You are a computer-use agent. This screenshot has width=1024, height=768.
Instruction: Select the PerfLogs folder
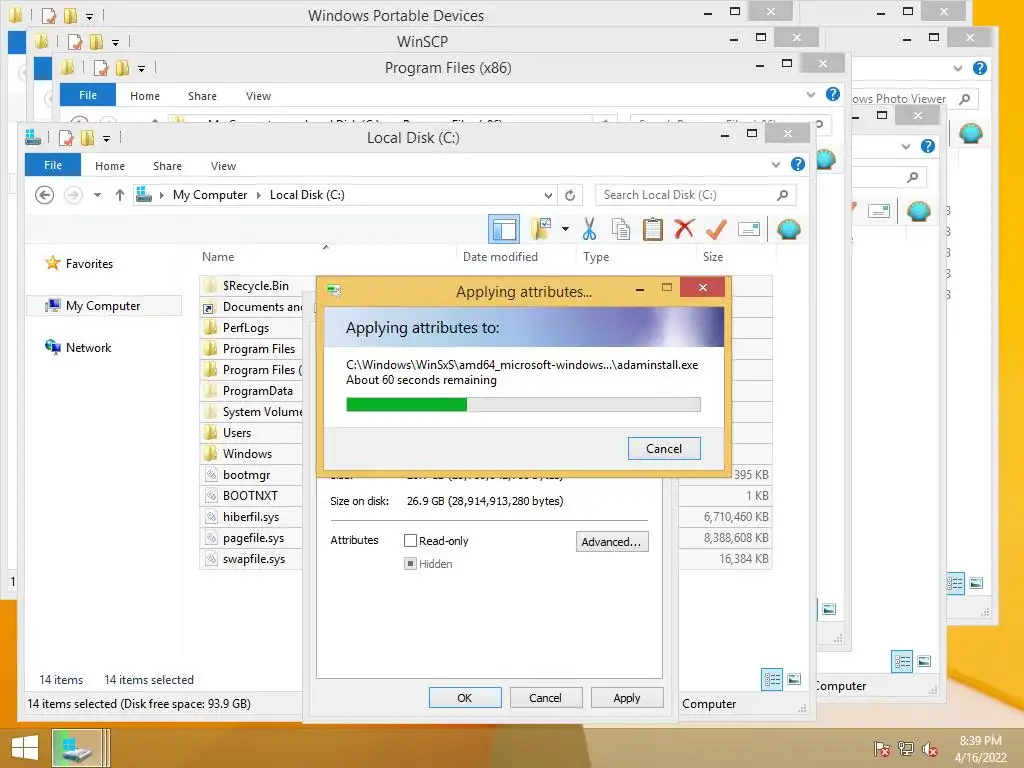pos(245,327)
